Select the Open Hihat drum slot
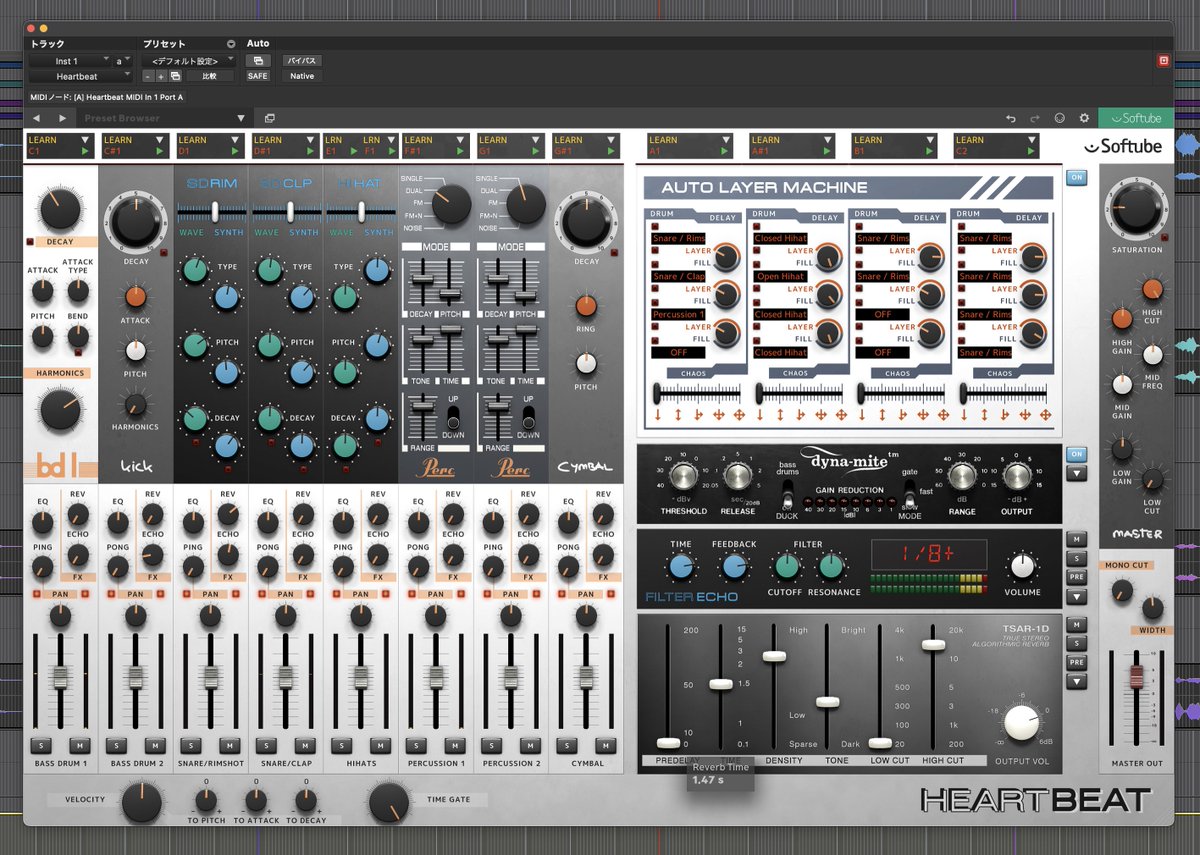Viewport: 1200px width, 855px height. point(782,277)
